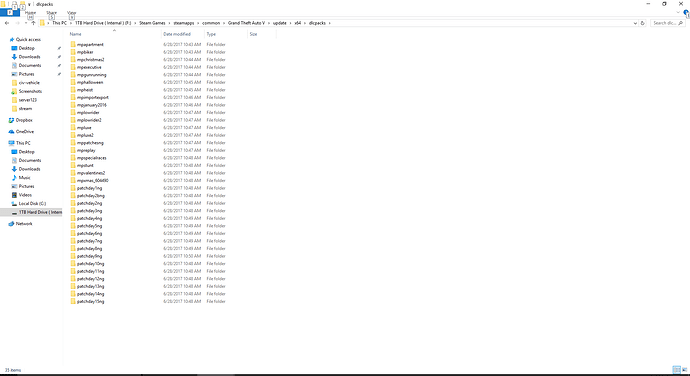Click the Back navigation arrow
Viewport: 690px width, 376px height.
coord(7,23)
